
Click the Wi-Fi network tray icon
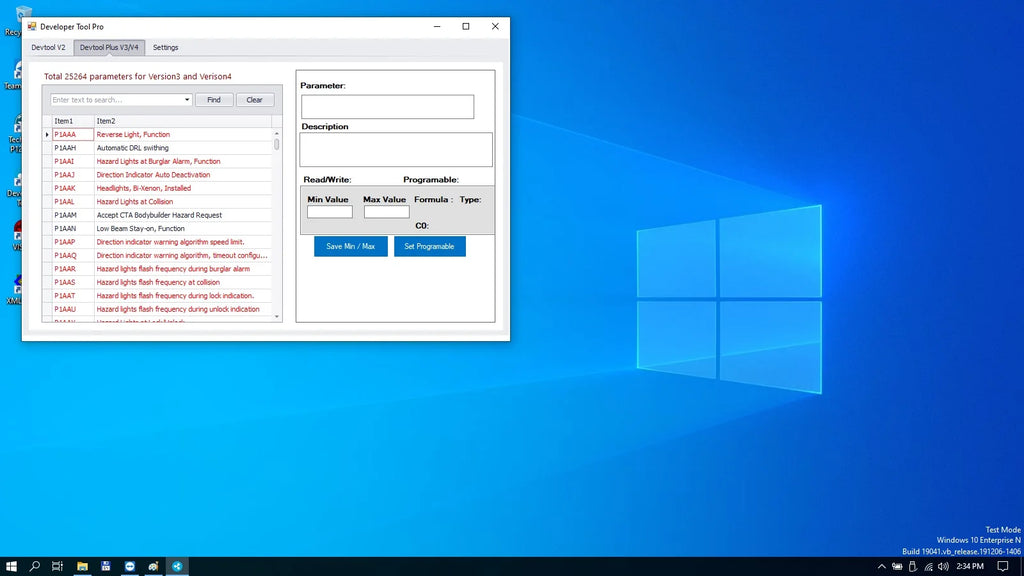(929, 566)
